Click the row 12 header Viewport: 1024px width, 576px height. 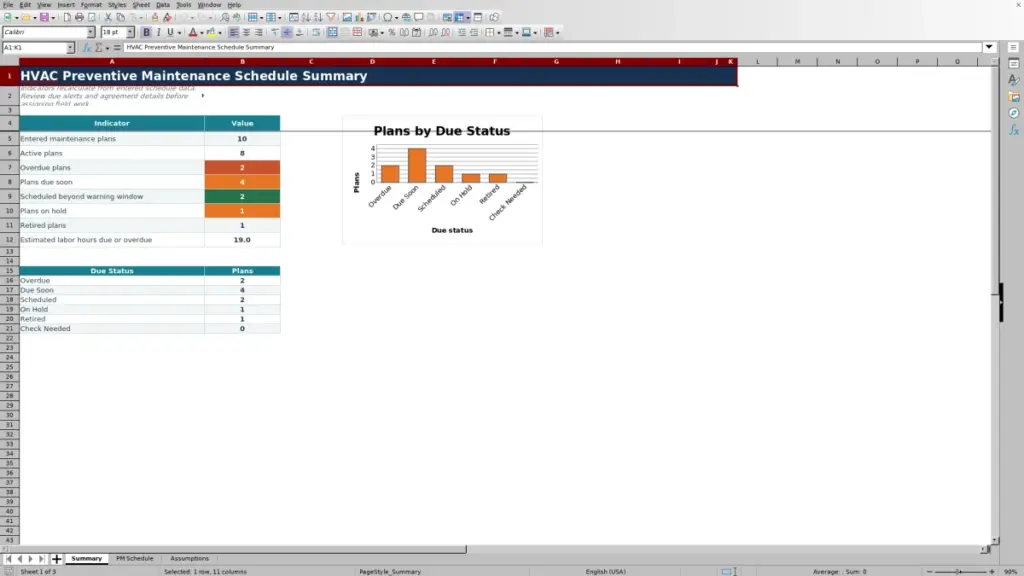[x=9, y=240]
